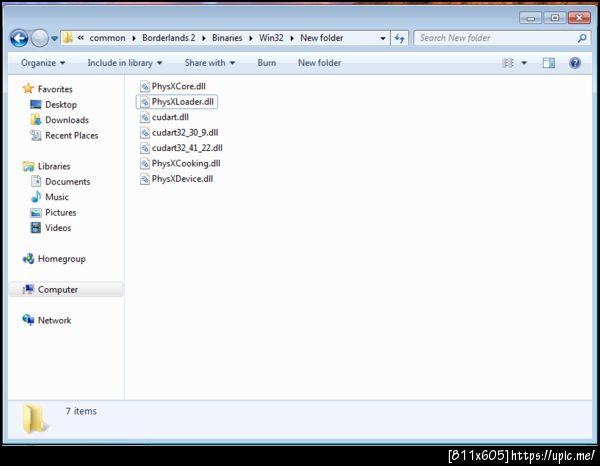600x466 pixels.
Task: Open the Organize menu
Action: pos(43,63)
